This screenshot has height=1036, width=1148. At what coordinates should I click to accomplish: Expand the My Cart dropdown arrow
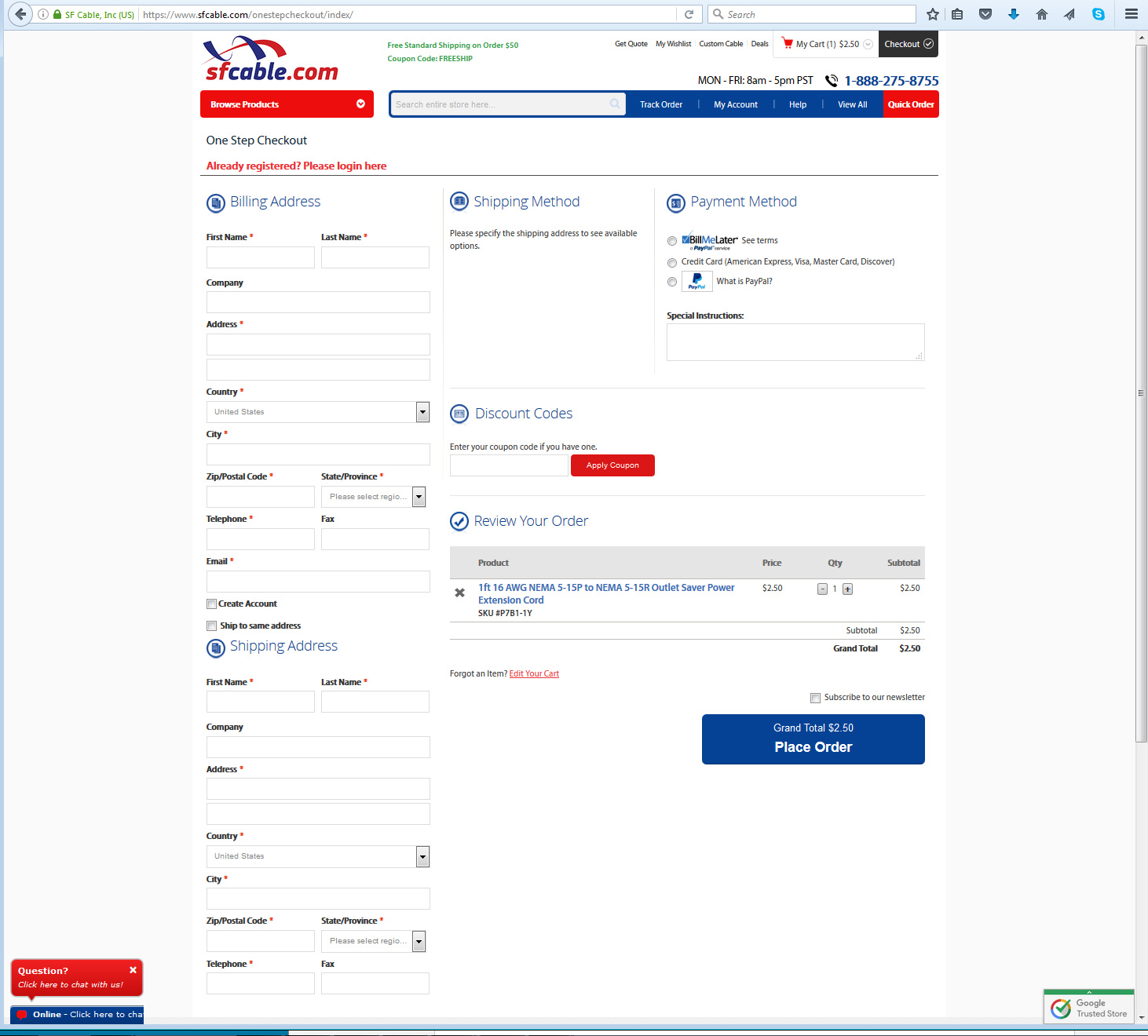coord(868,44)
